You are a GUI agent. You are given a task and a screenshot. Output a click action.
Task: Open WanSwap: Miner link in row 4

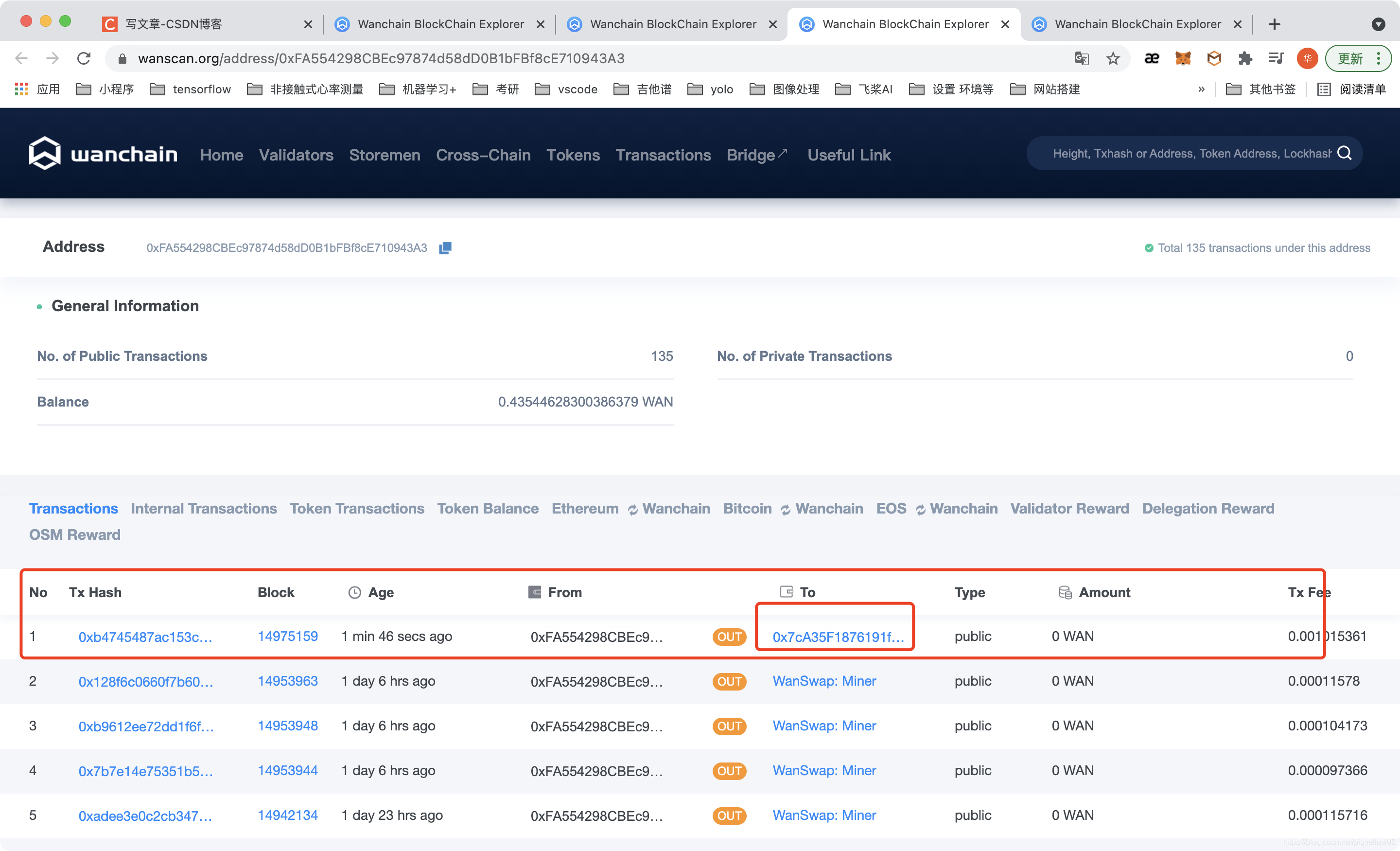(824, 770)
